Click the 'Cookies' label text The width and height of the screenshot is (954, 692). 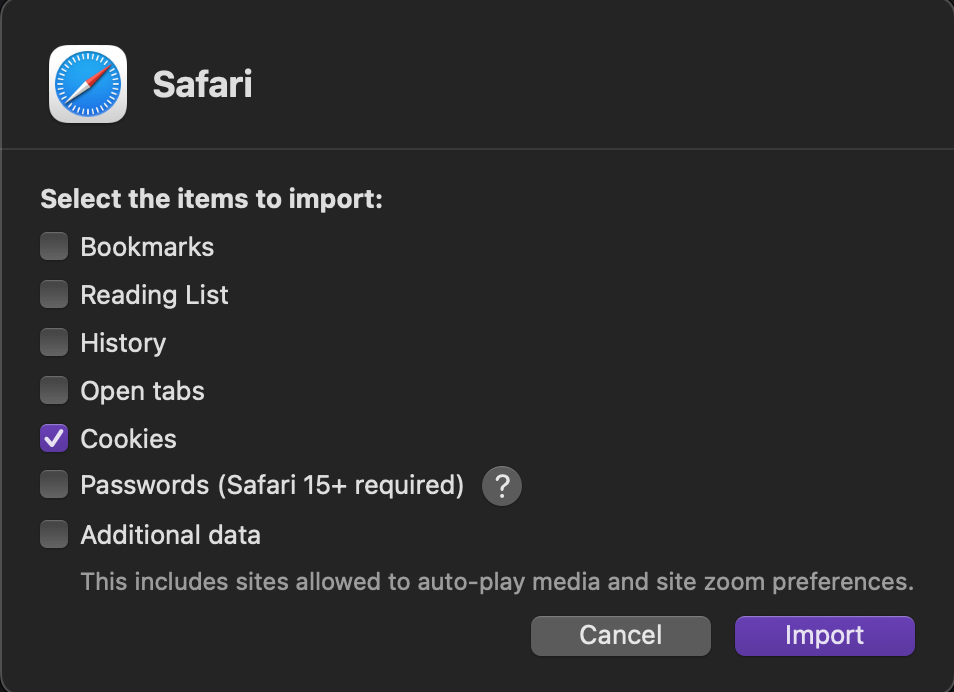click(128, 439)
